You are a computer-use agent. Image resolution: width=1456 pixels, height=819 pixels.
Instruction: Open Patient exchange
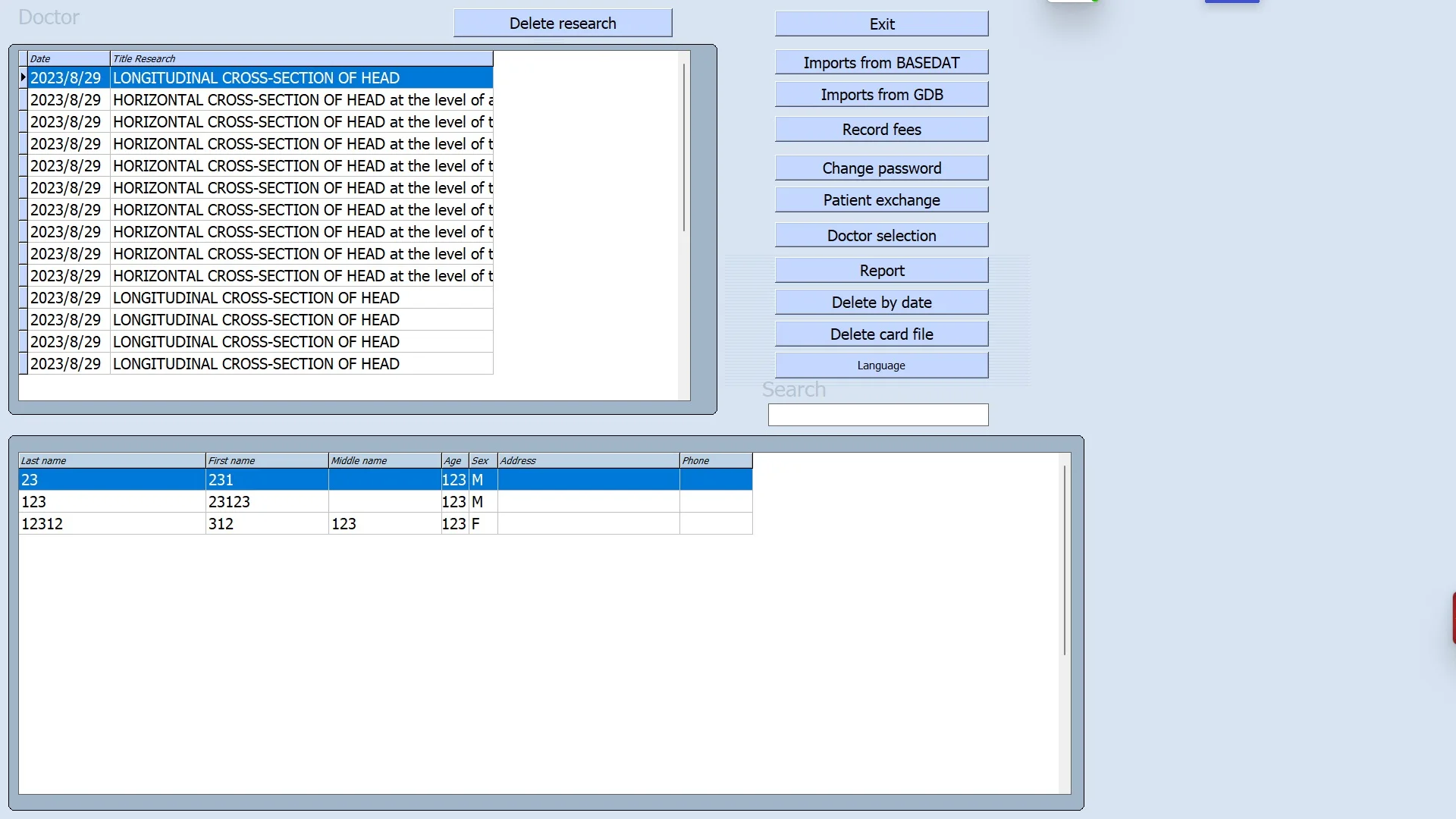(x=881, y=199)
